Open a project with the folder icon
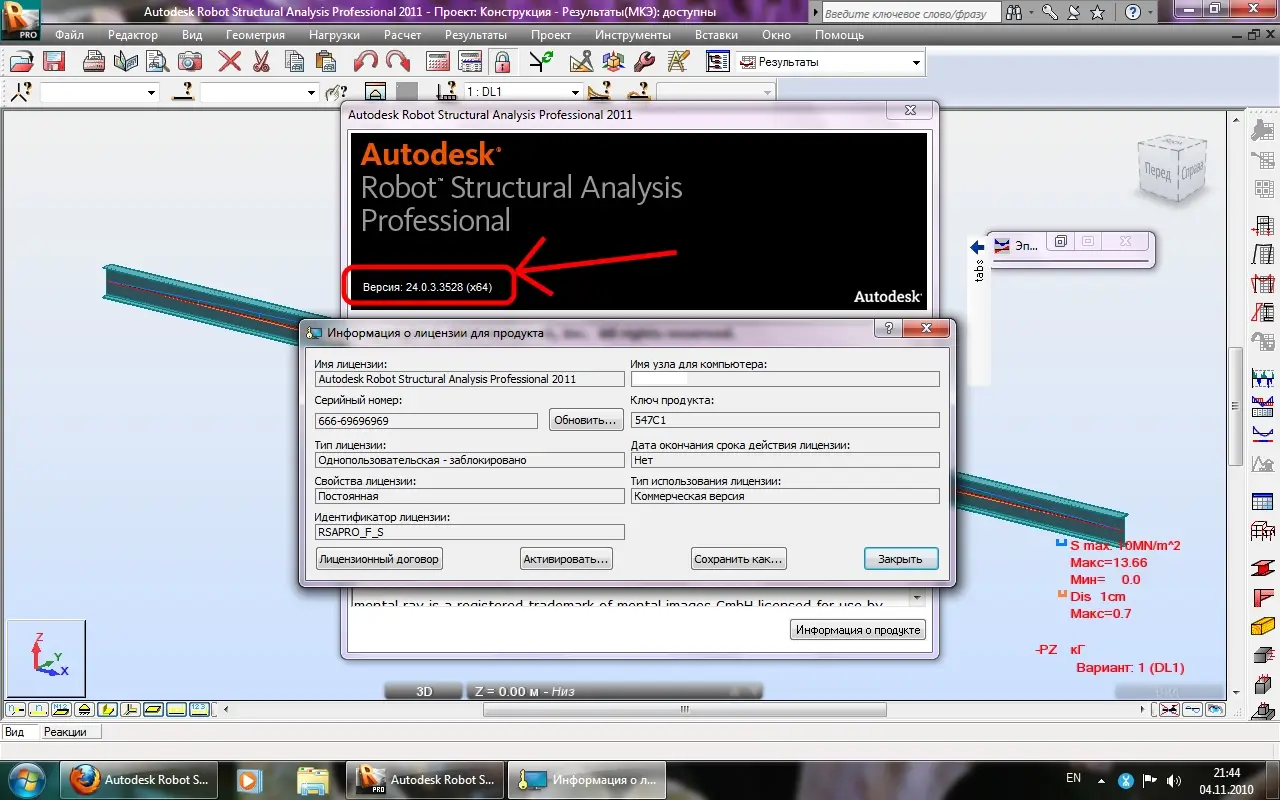This screenshot has width=1280, height=800. click(22, 62)
